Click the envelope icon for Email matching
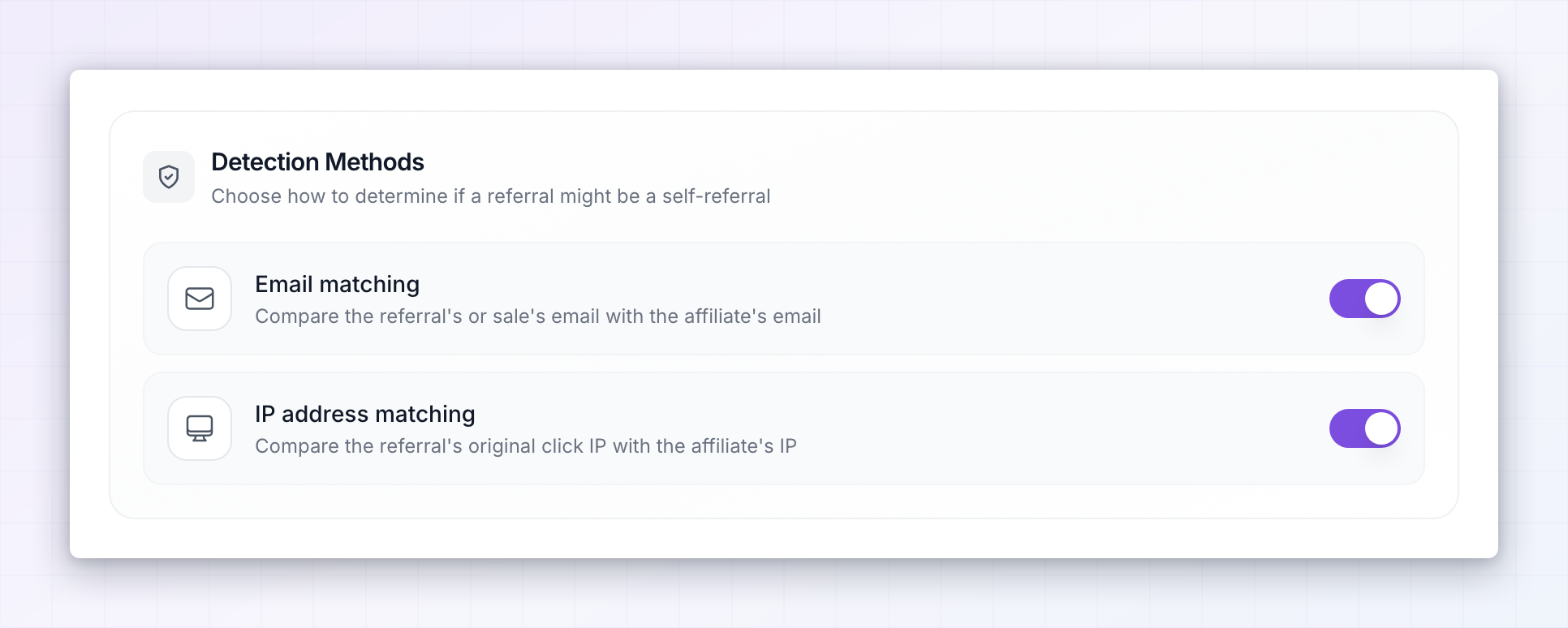This screenshot has width=1568, height=628. pos(200,299)
